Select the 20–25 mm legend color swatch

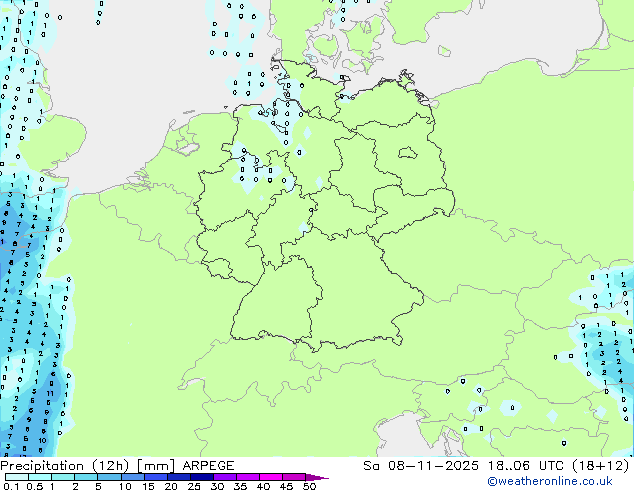179,477
